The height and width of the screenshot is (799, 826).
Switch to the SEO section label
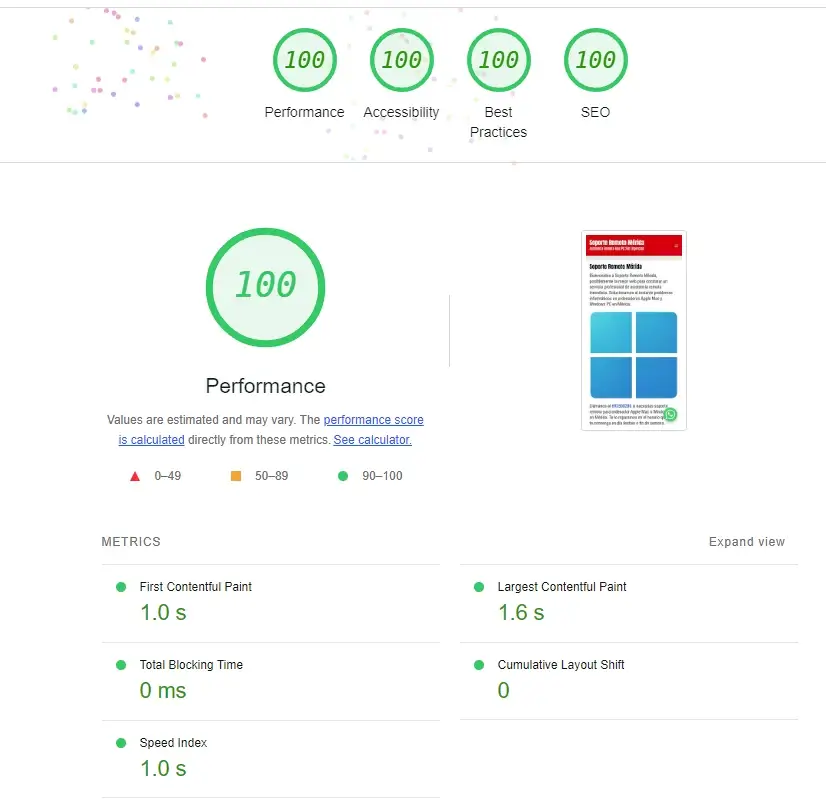(x=595, y=112)
